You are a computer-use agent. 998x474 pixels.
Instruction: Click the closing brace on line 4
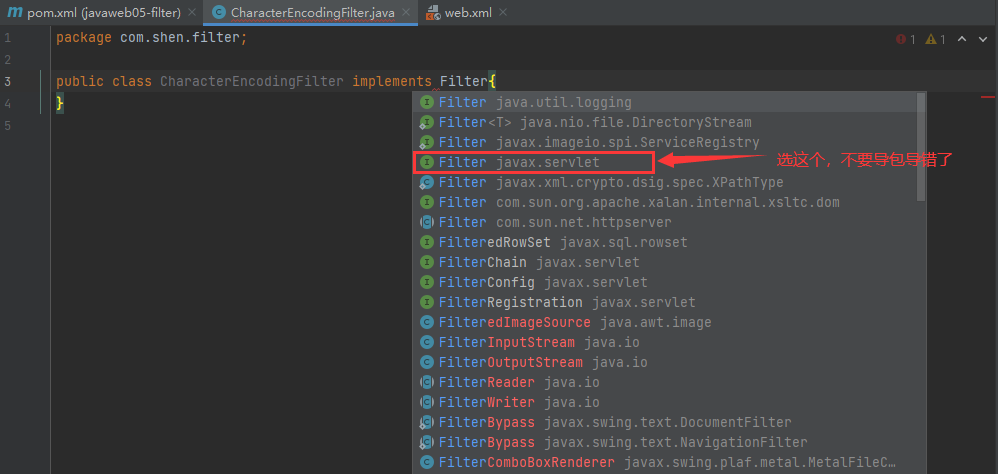pyautogui.click(x=60, y=102)
